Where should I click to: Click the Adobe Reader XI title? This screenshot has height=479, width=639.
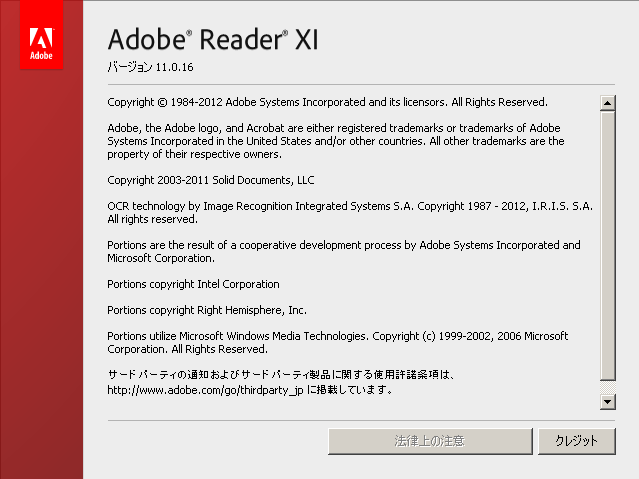click(212, 40)
